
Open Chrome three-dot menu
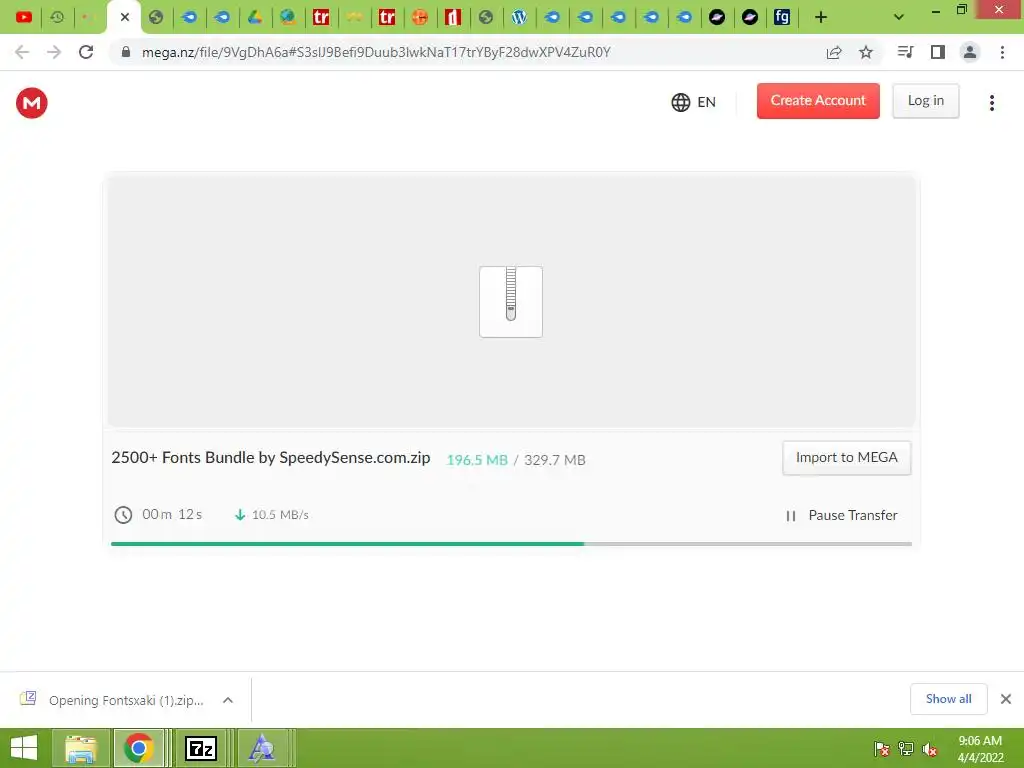[x=1002, y=52]
